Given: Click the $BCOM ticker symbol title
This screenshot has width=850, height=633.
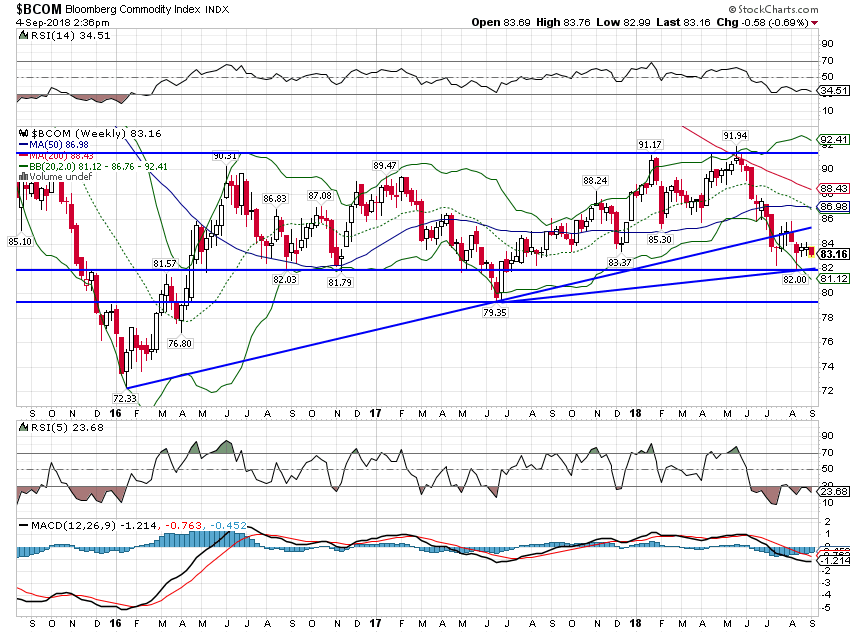Looking at the screenshot, I should coord(39,9).
